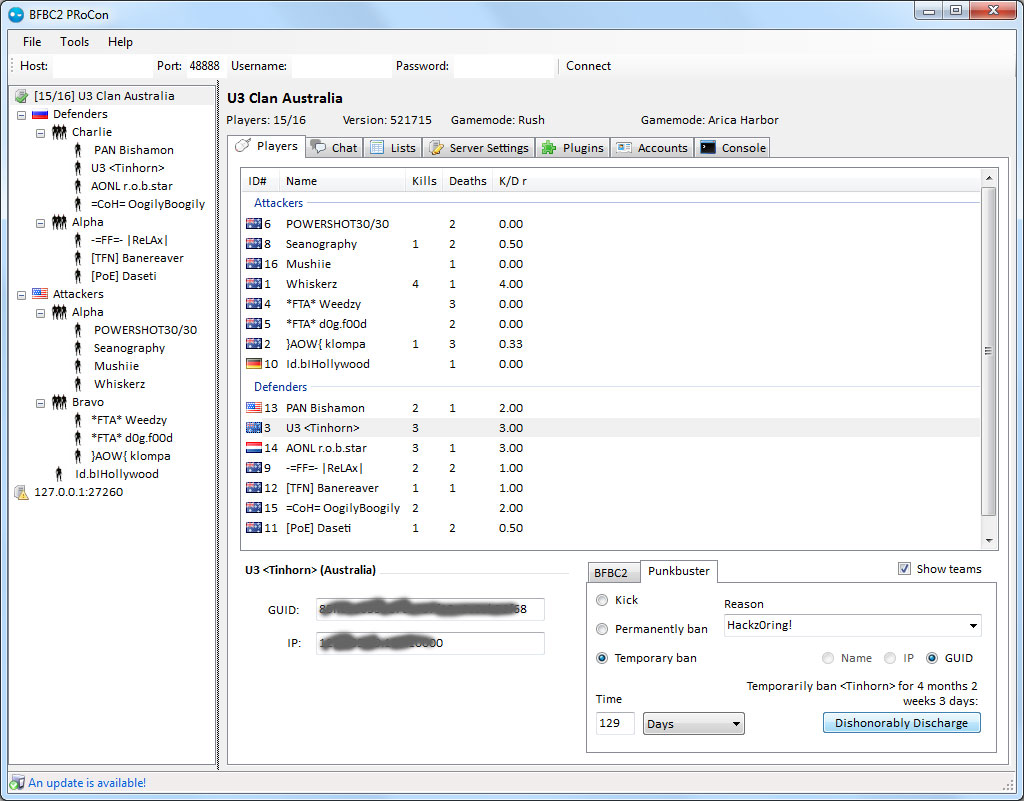Click the player list scroll up arrow
This screenshot has width=1024, height=801.
click(x=989, y=178)
